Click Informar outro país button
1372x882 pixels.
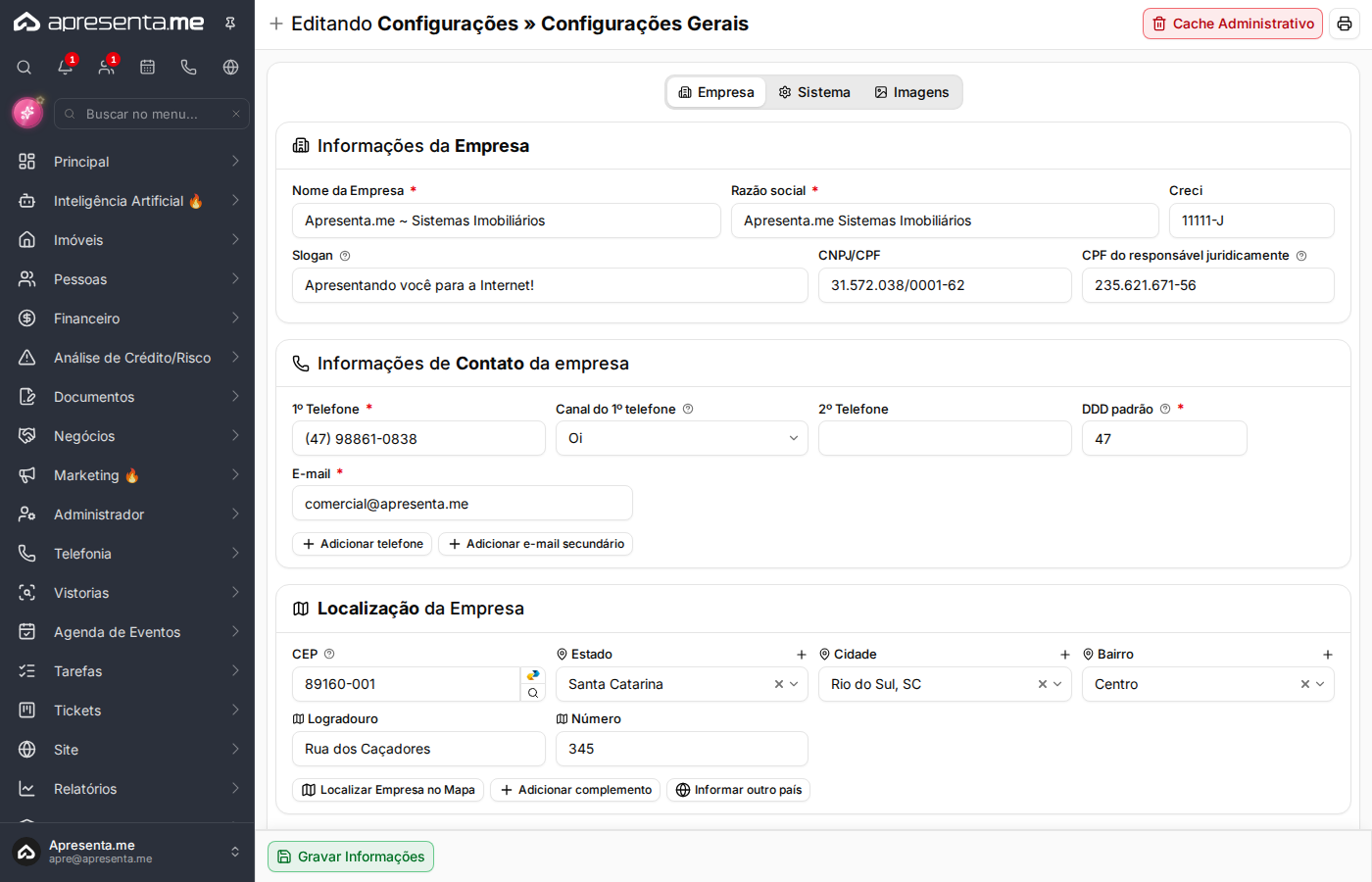coord(738,790)
